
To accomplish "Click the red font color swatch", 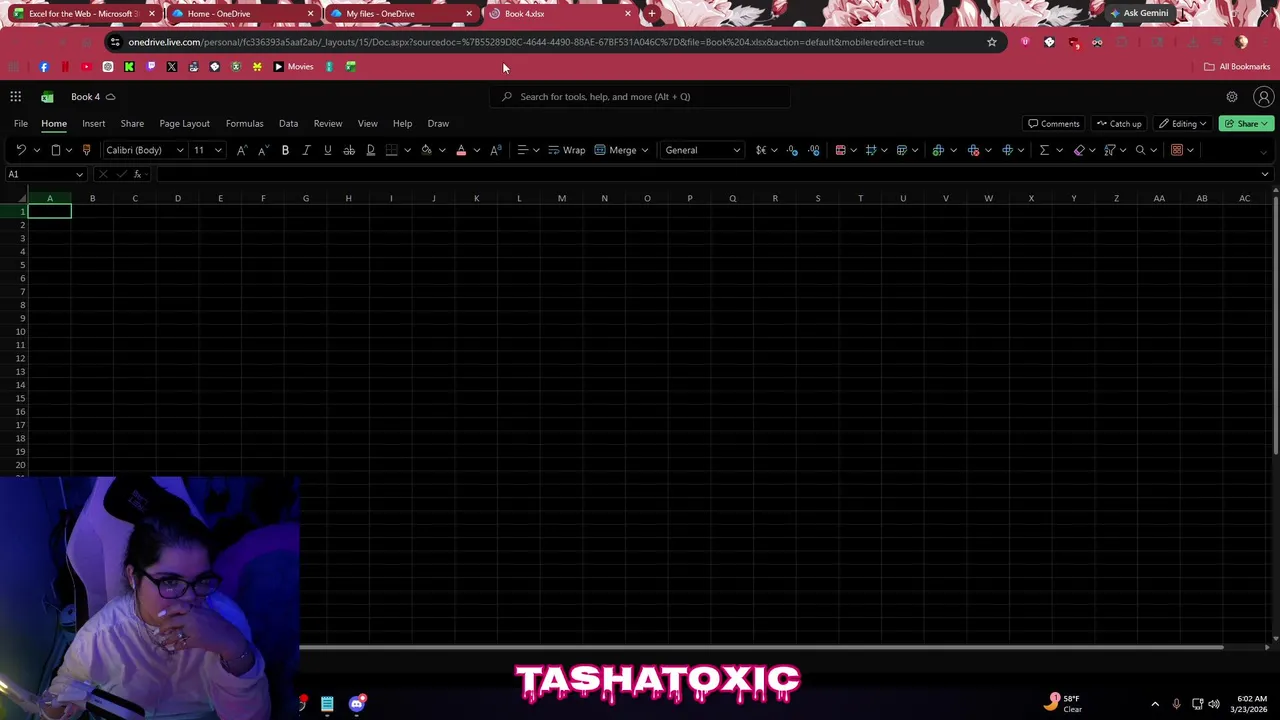I will point(461,150).
